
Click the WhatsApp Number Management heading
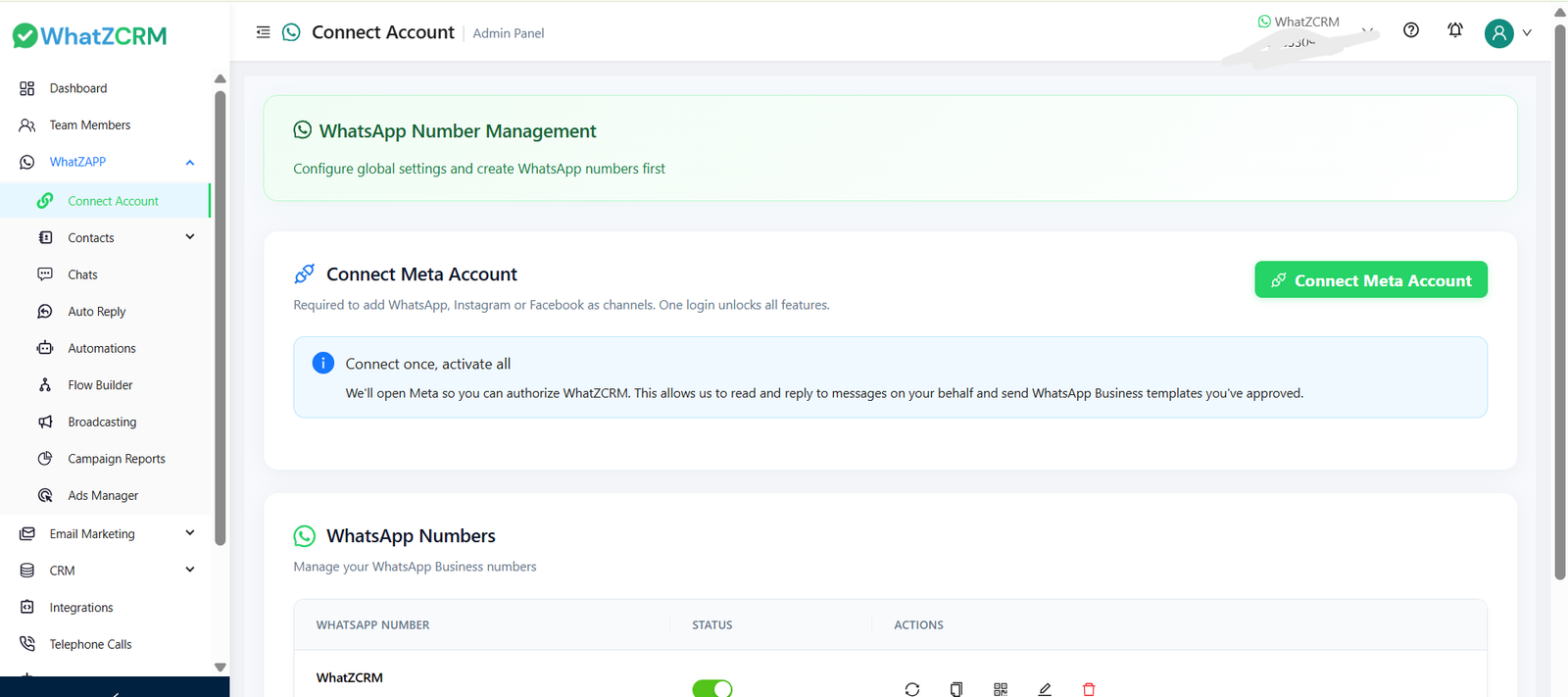pyautogui.click(x=458, y=131)
